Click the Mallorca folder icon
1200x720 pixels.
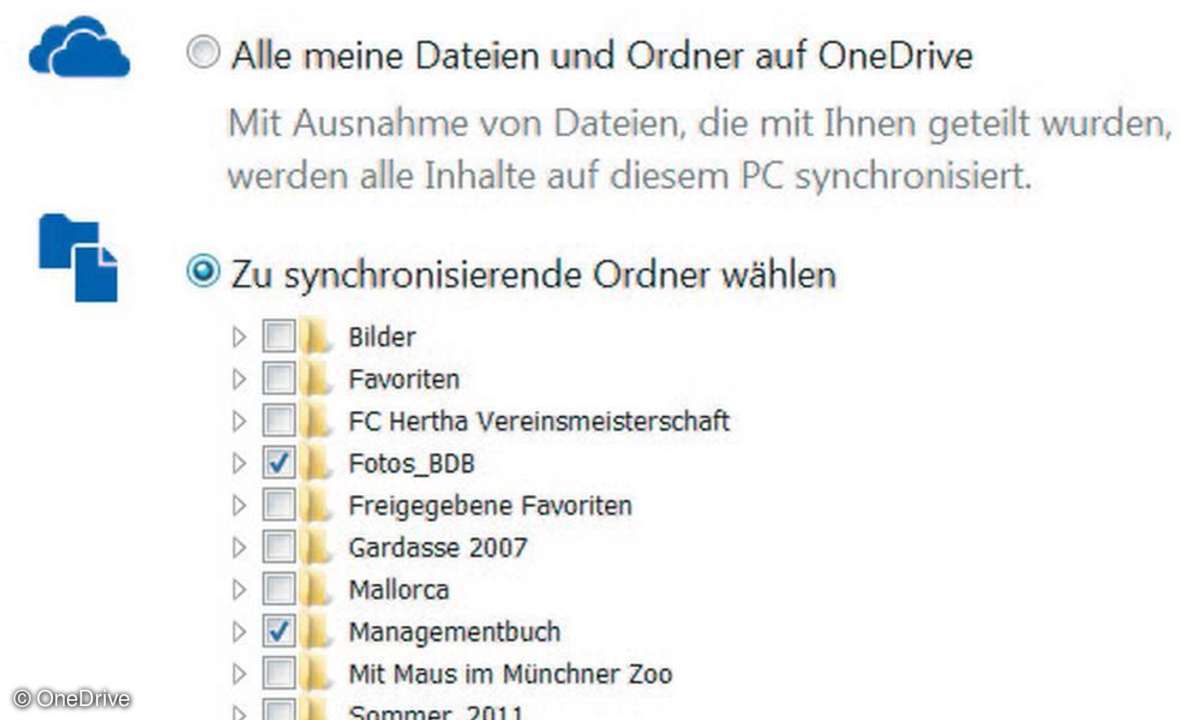tap(317, 589)
